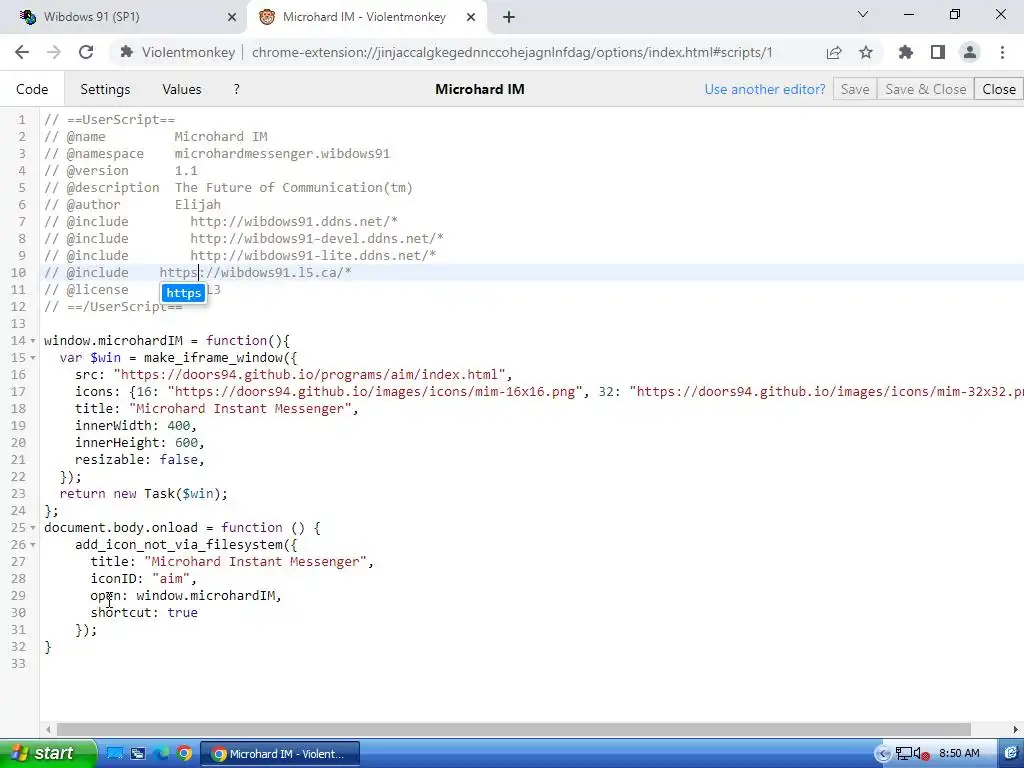Viewport: 1024px width, 768px height.
Task: Click the horizontal scrollbar right arrow
Action: tap(1016, 729)
